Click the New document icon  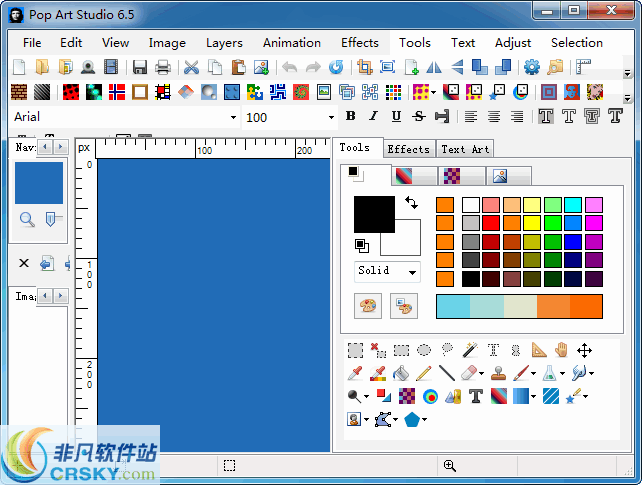(x=19, y=67)
